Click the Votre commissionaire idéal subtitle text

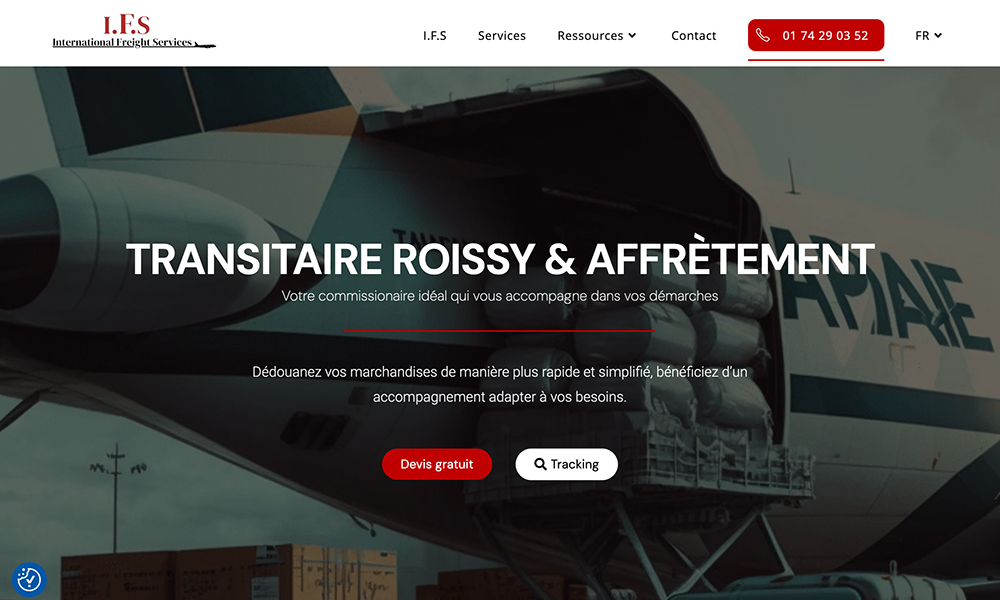500,296
